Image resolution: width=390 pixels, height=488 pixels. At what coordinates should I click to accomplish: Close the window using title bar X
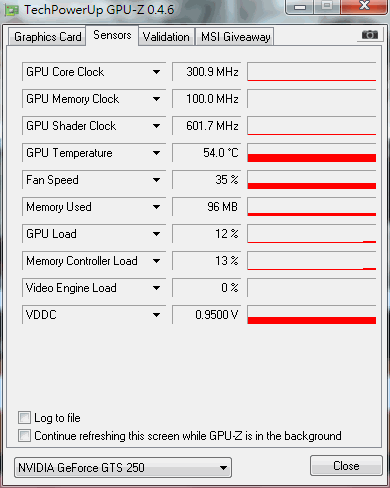pyautogui.click(x=364, y=6)
